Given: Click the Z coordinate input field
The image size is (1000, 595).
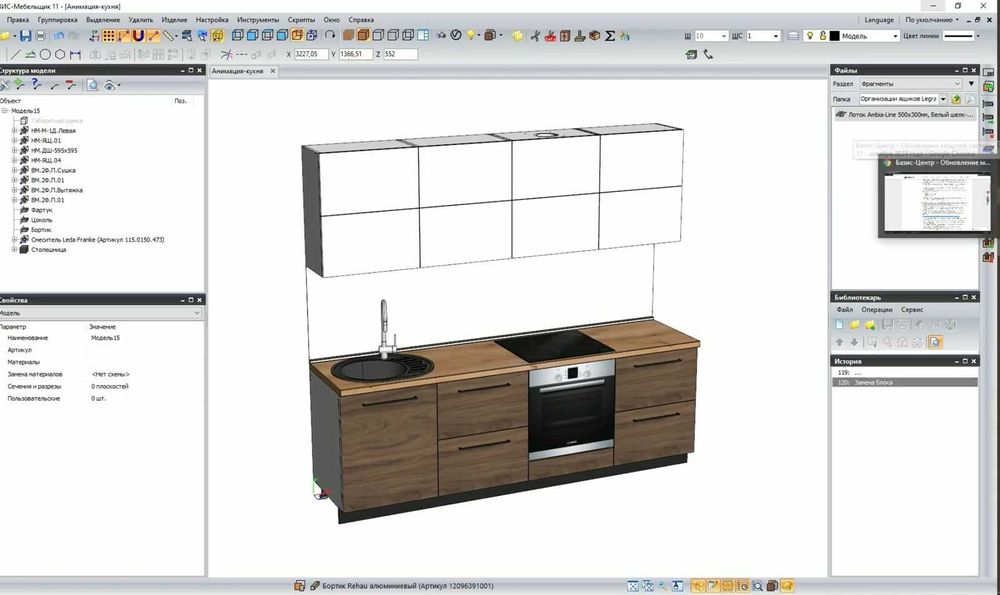Looking at the screenshot, I should coord(400,55).
